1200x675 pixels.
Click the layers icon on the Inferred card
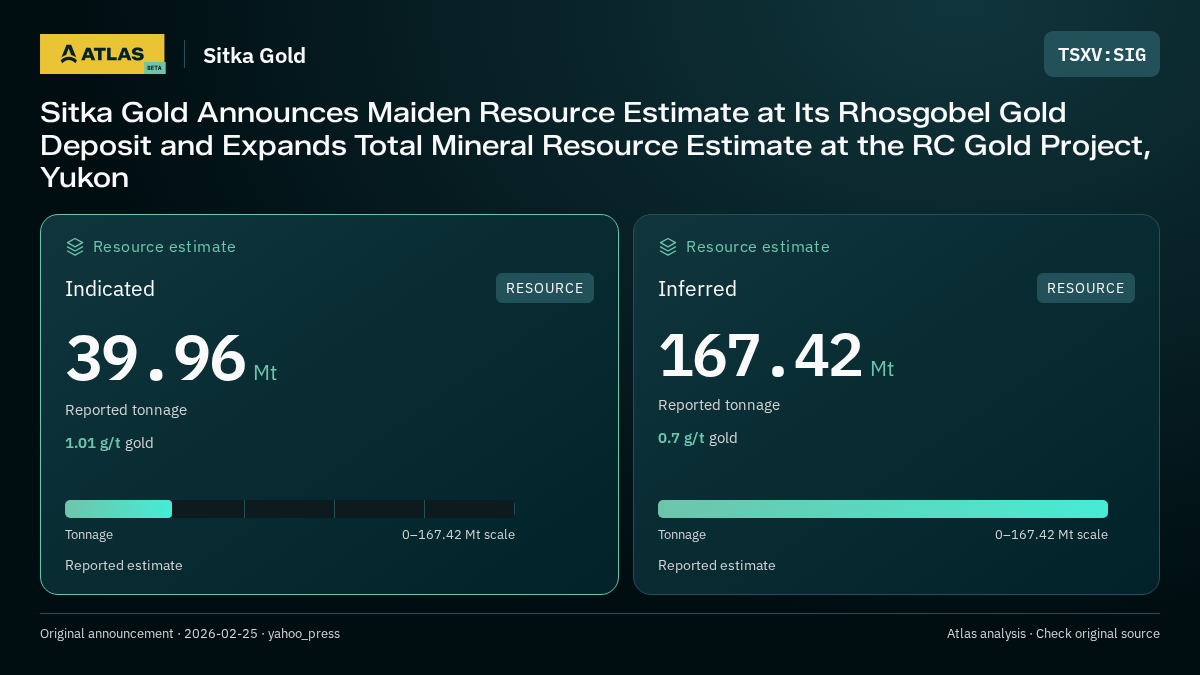668,247
